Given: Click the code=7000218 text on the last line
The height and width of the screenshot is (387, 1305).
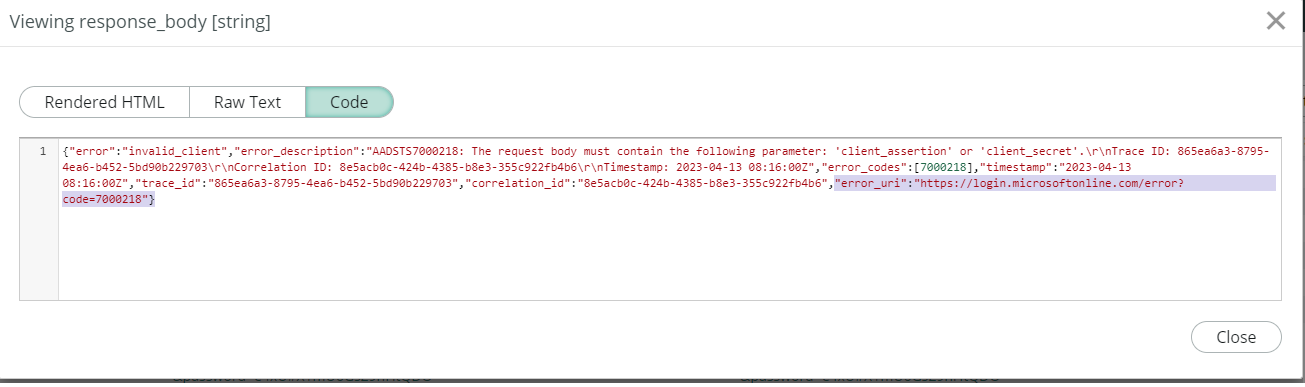Looking at the screenshot, I should pos(105,200).
